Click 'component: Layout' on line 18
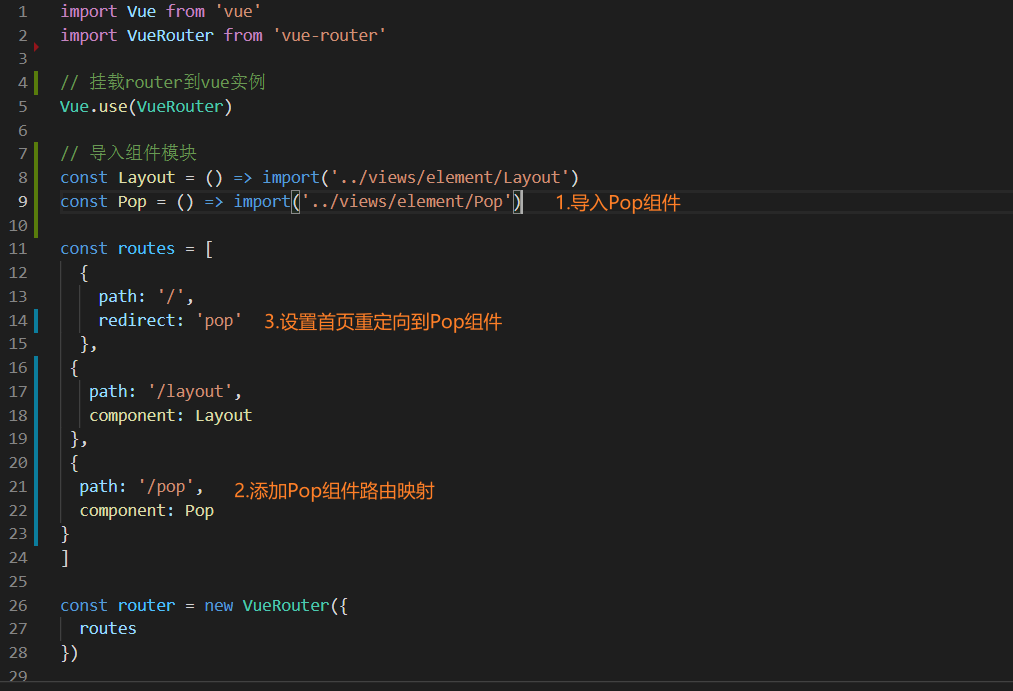Screen dimensions: 1013x691 click(x=171, y=415)
